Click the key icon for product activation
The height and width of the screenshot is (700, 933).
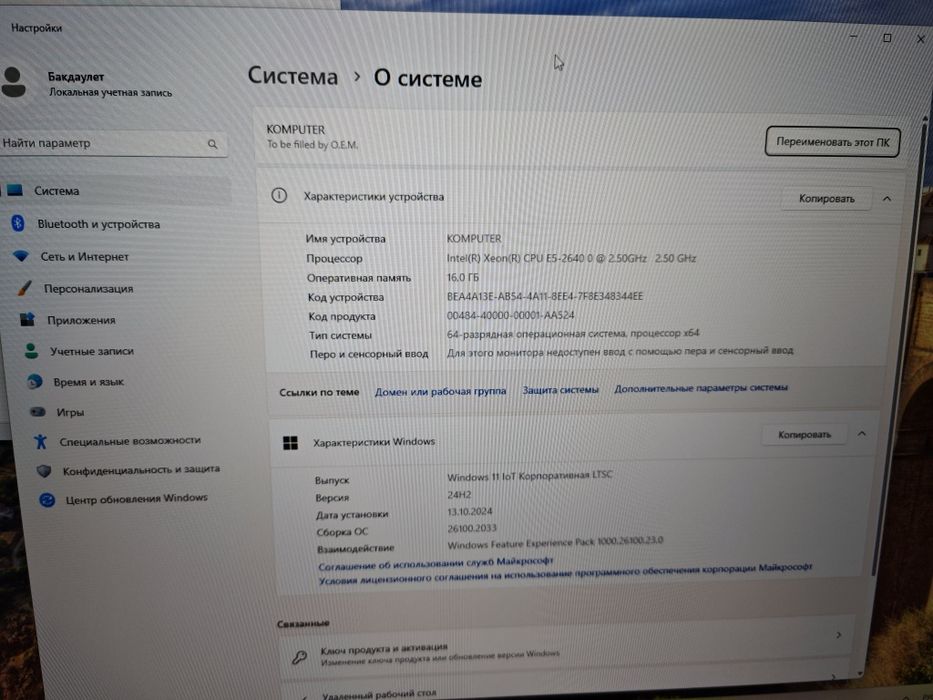(299, 657)
